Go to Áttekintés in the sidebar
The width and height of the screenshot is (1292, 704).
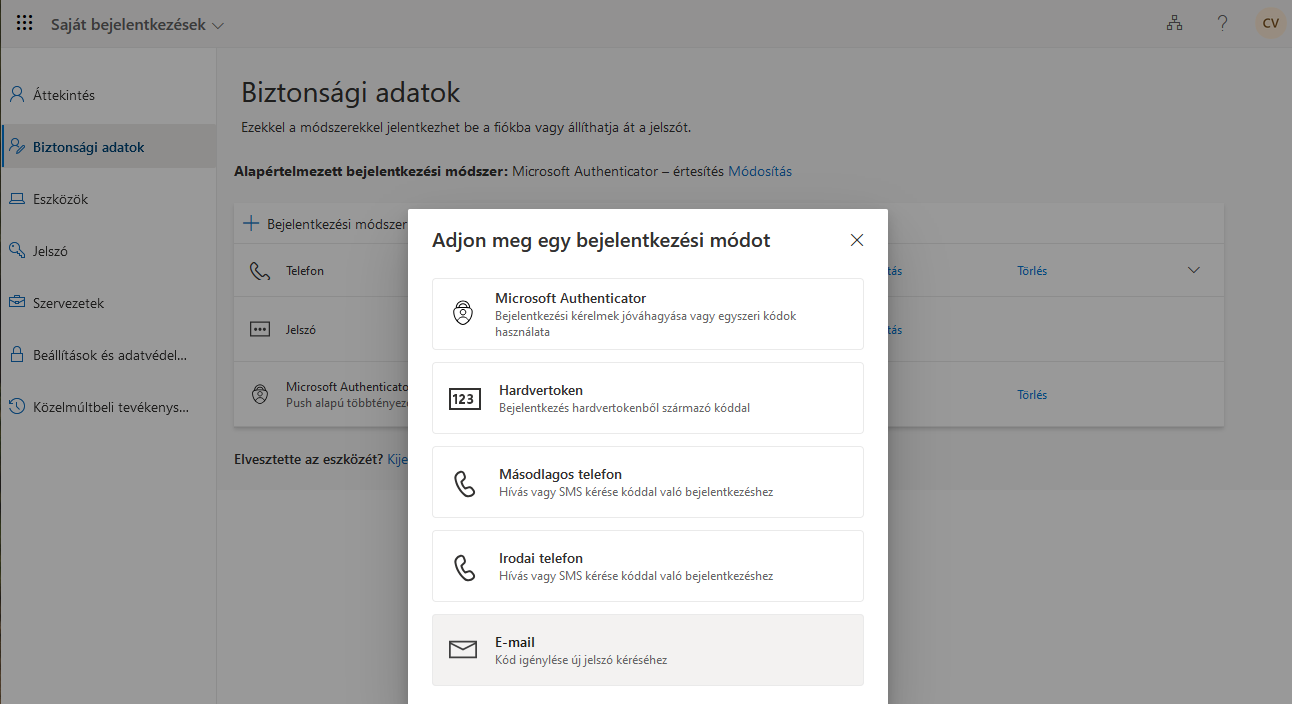coord(108,95)
